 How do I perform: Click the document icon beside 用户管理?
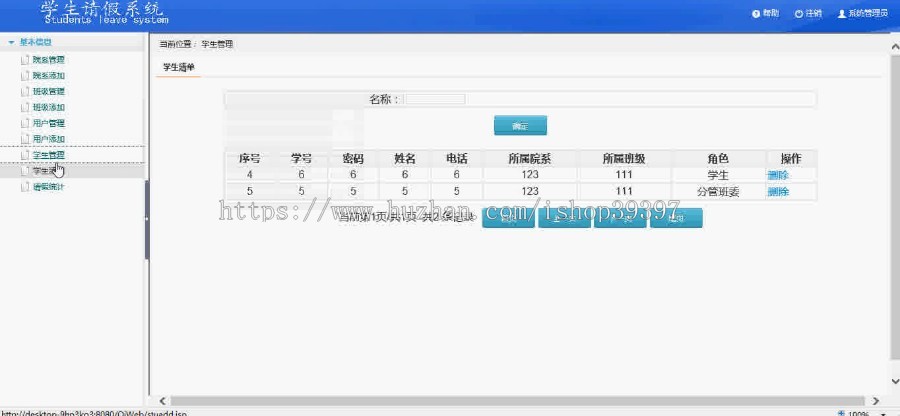point(25,123)
